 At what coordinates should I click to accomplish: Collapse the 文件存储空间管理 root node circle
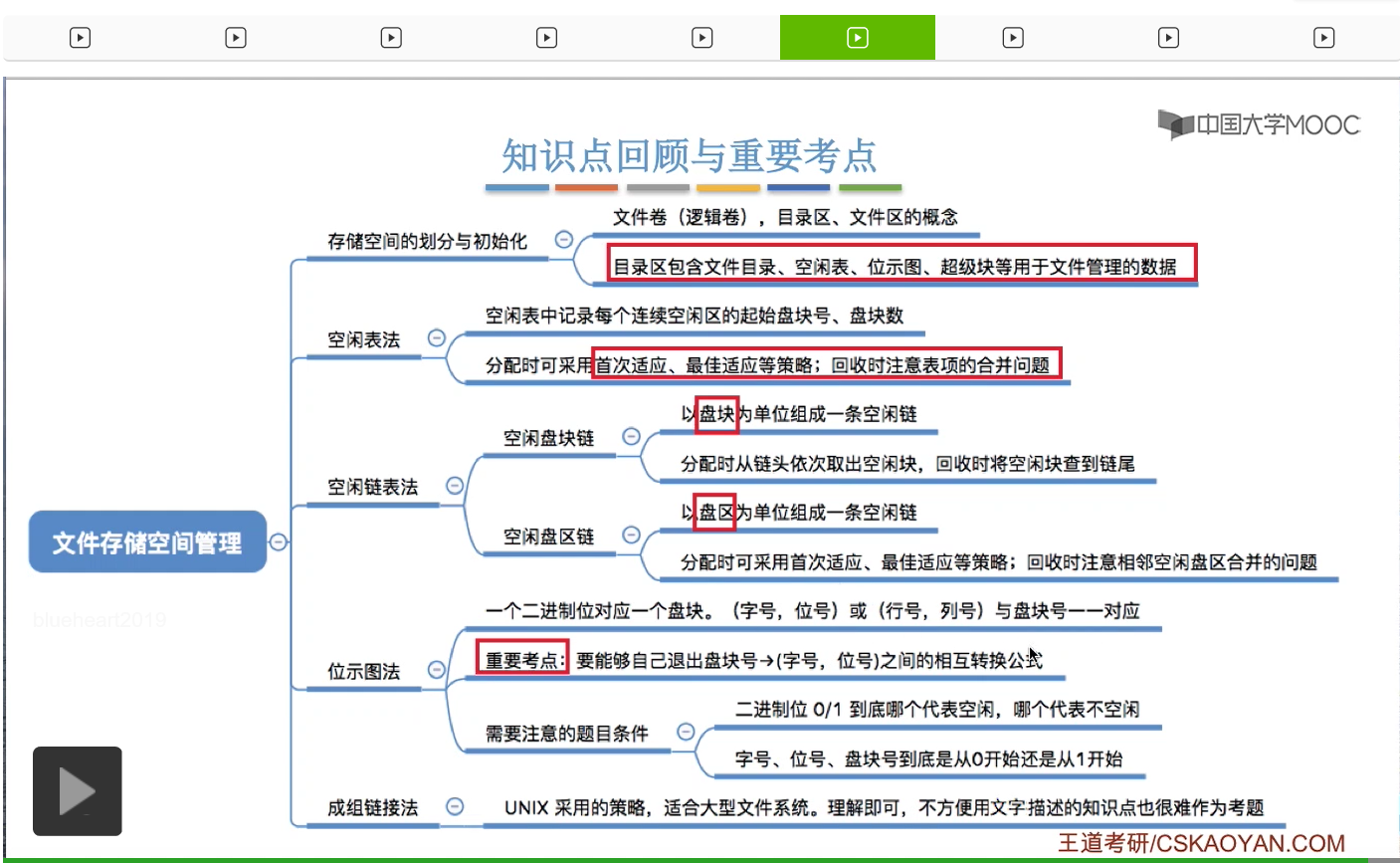[279, 541]
